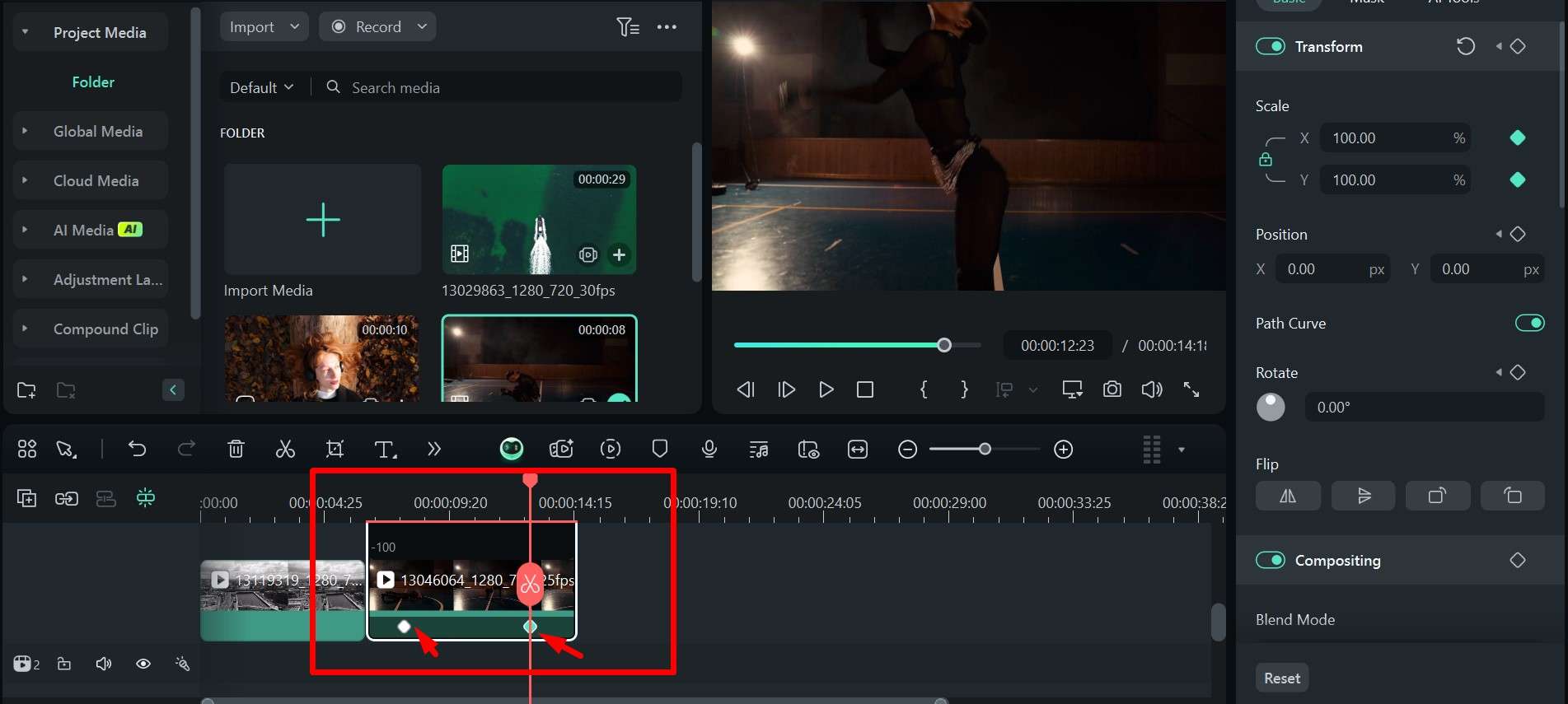This screenshot has width=1568, height=704.
Task: Show more timeline tools with double chevron
Action: 434,449
